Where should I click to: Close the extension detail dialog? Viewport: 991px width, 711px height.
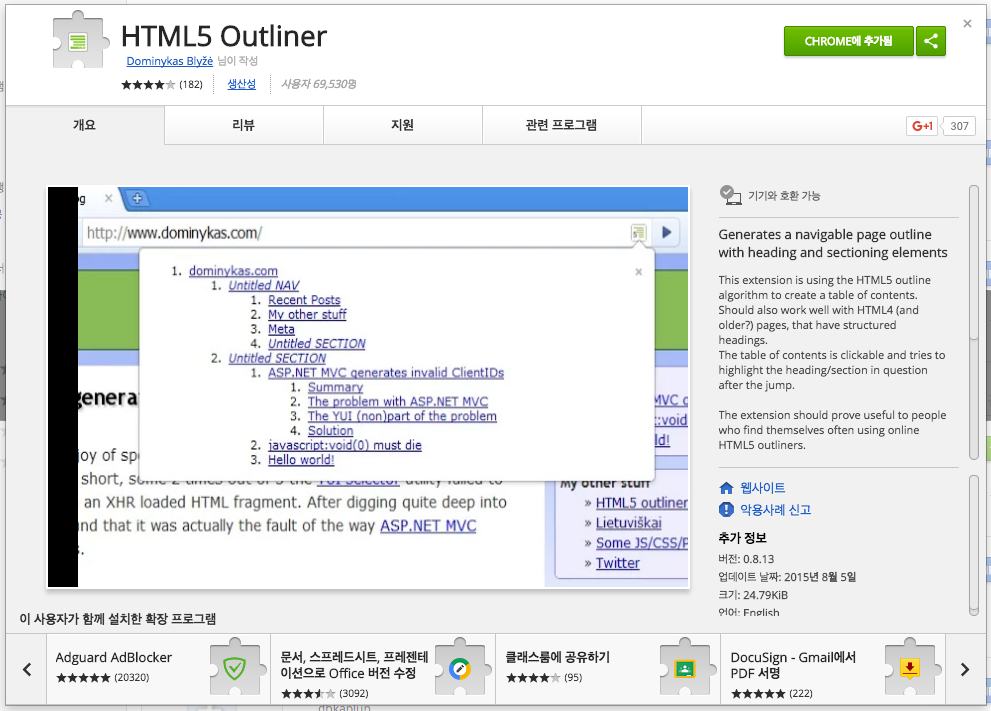967,23
